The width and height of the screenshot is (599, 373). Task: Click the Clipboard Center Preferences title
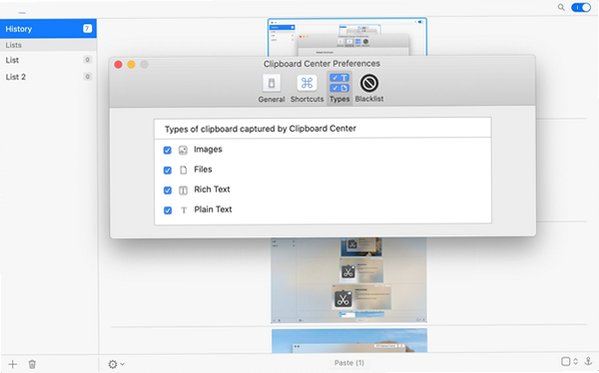pyautogui.click(x=322, y=63)
